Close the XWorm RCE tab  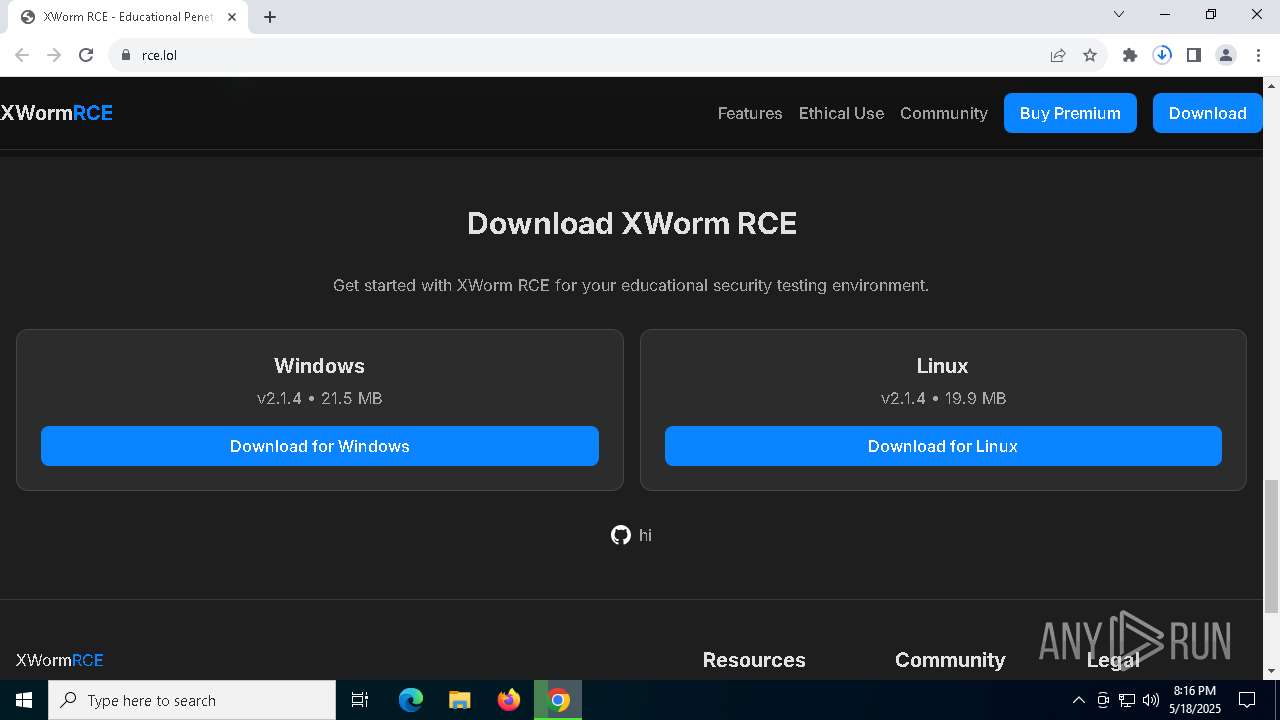pyautogui.click(x=232, y=17)
